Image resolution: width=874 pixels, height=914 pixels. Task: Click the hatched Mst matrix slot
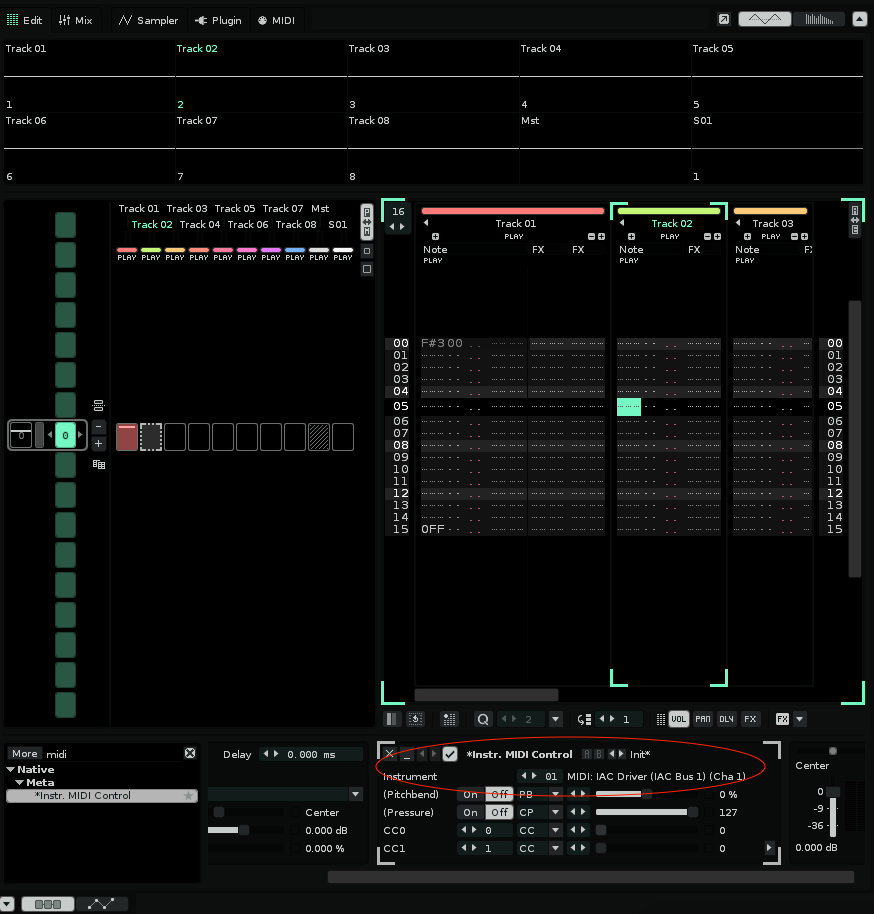318,437
